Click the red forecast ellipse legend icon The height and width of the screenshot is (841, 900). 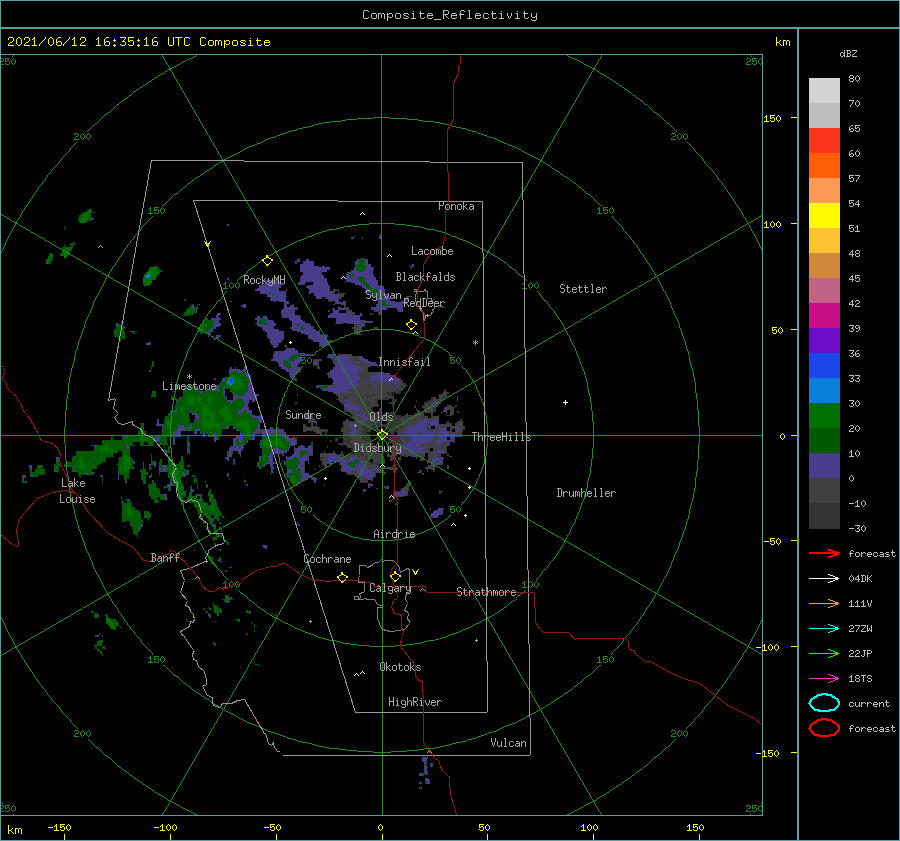[824, 728]
